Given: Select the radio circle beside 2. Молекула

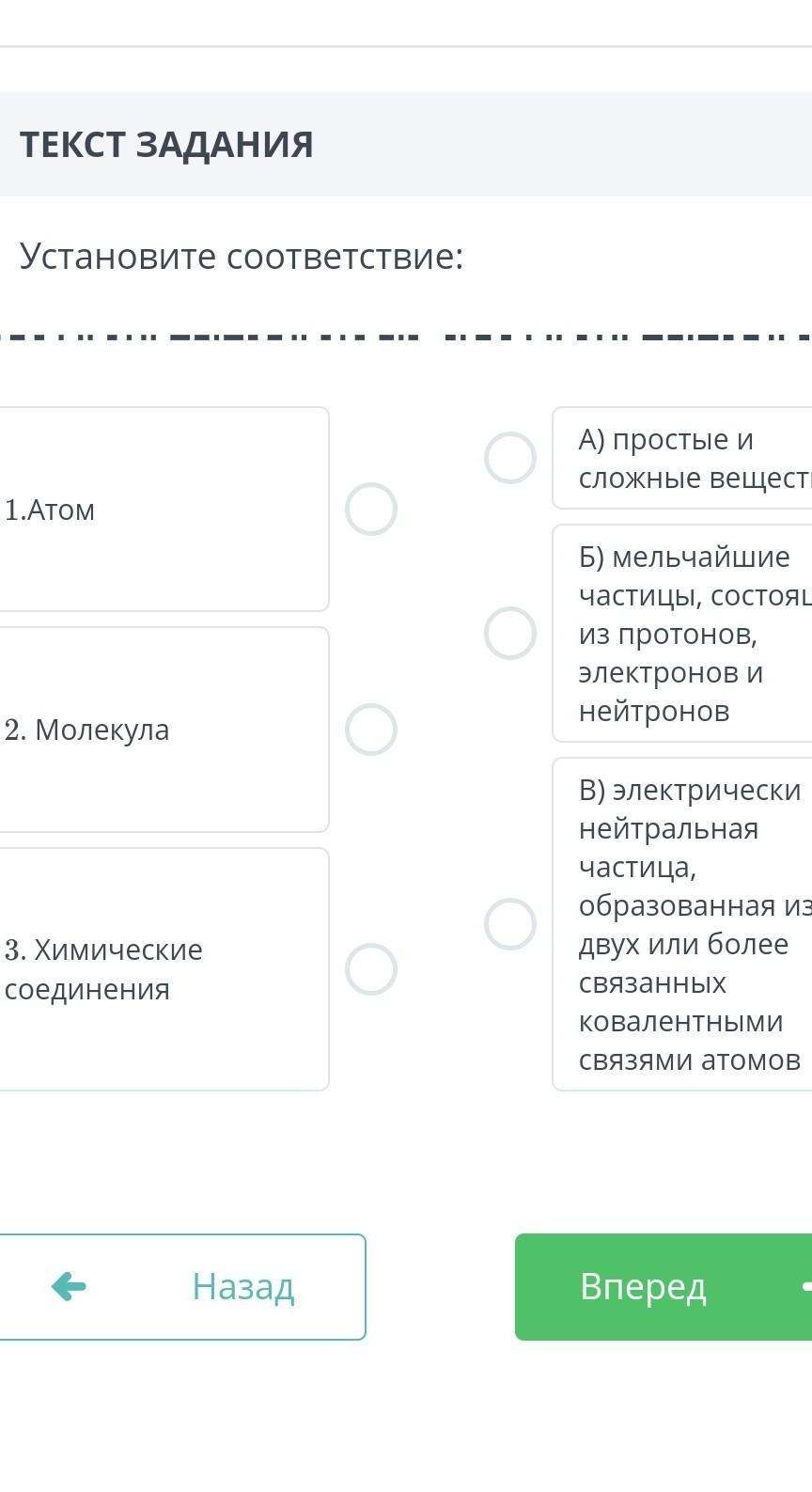Looking at the screenshot, I should click(371, 730).
